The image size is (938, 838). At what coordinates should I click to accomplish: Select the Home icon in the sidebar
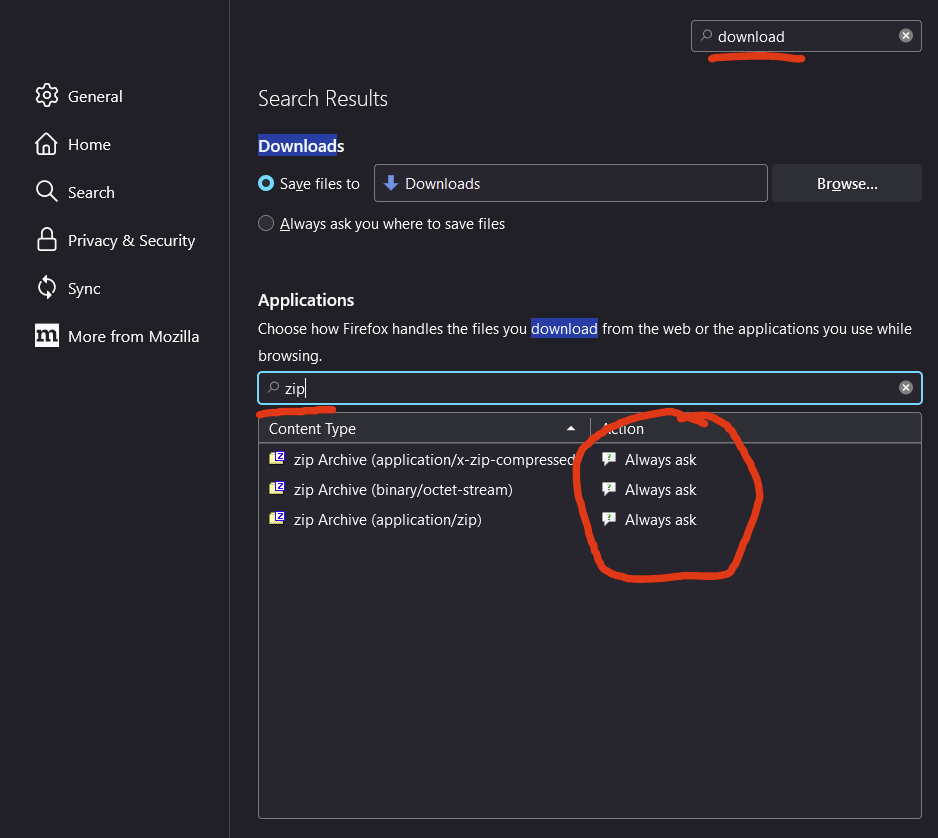coord(47,144)
